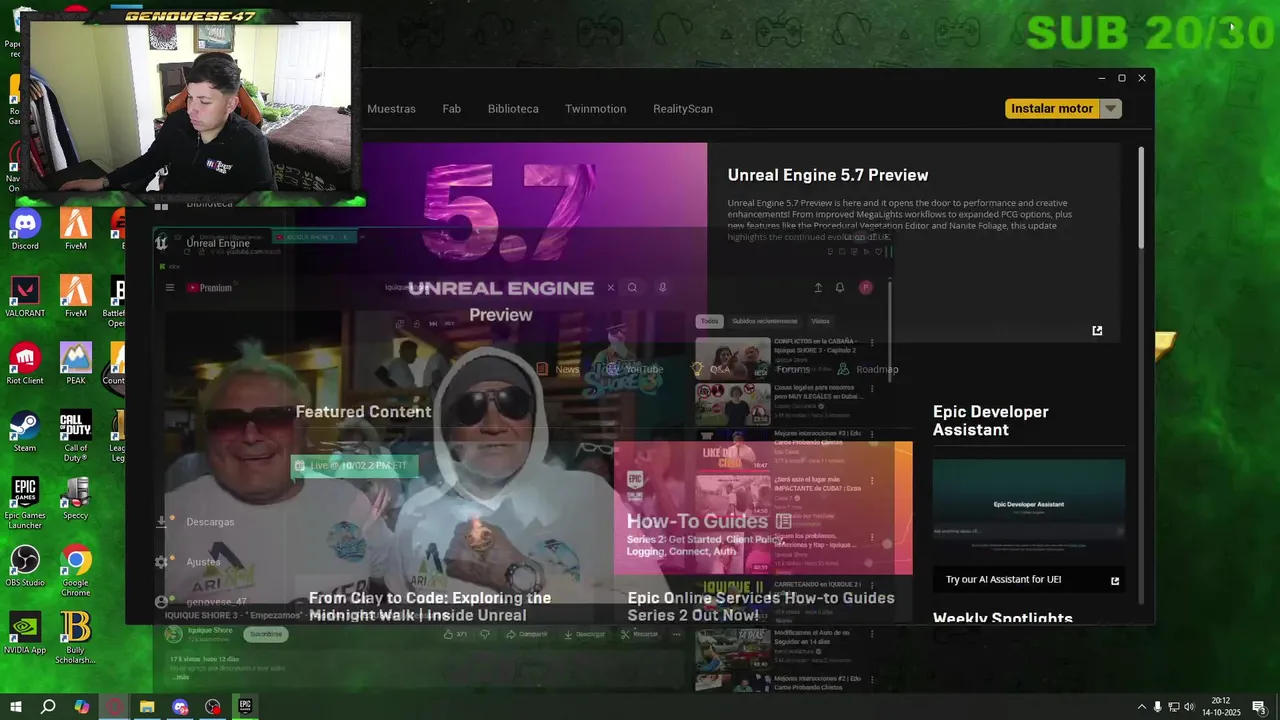Screen dimensions: 1280x720
Task: Click the Instalar motor button
Action: point(1052,108)
